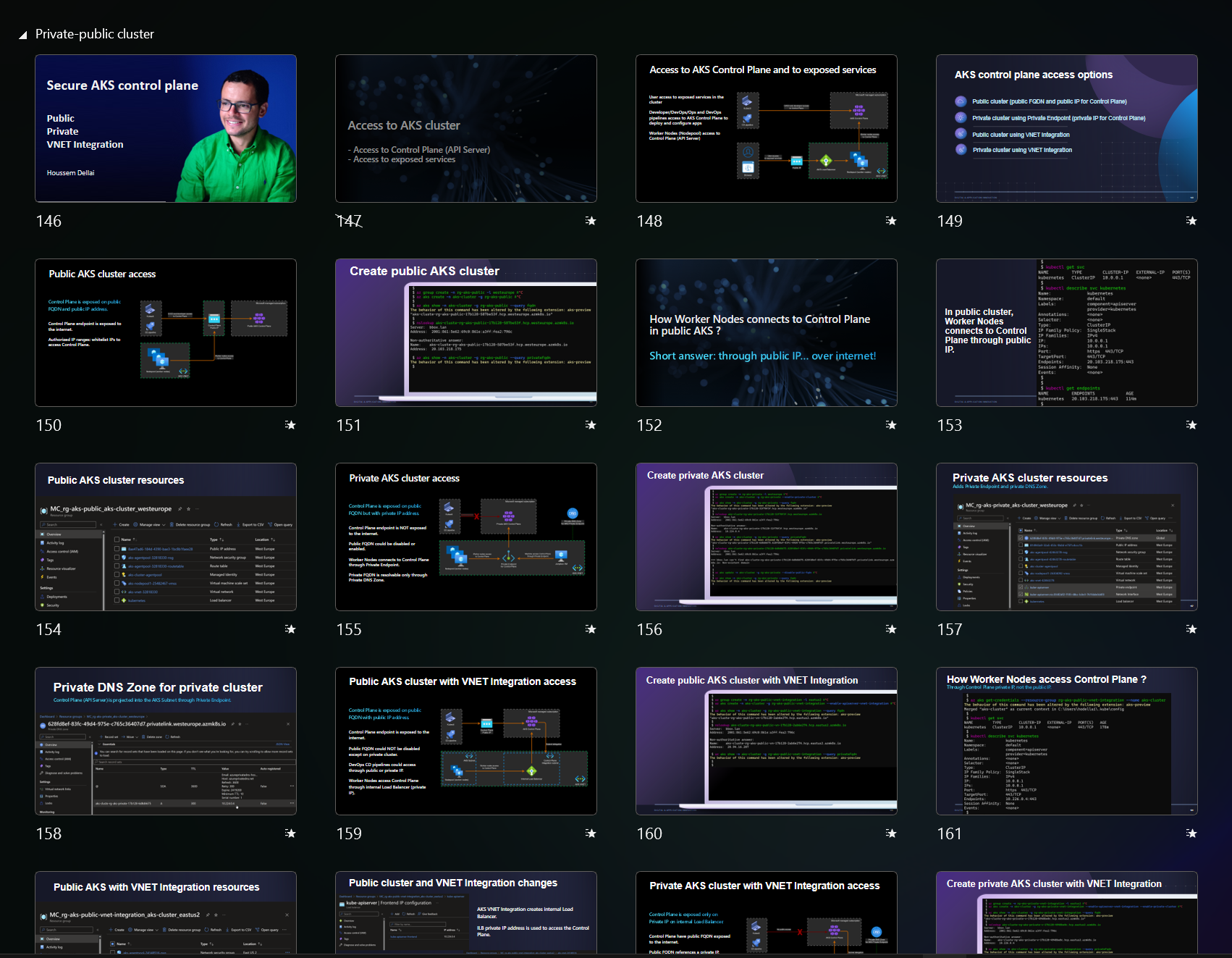
Task: Click the transition star icon under slide 161
Action: point(1191,833)
